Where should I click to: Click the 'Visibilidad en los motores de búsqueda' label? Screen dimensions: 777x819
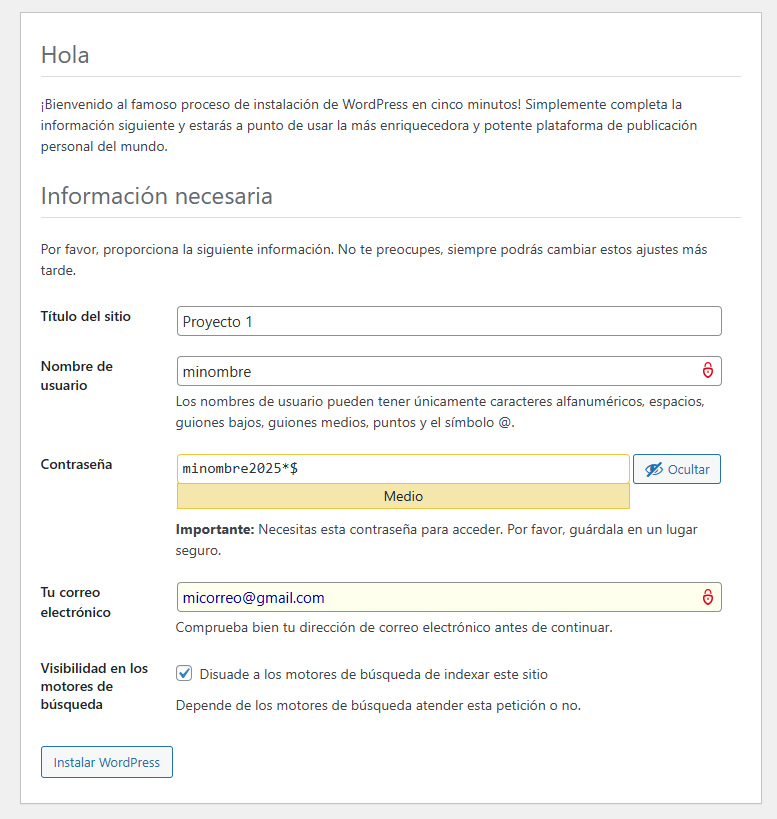tap(94, 686)
